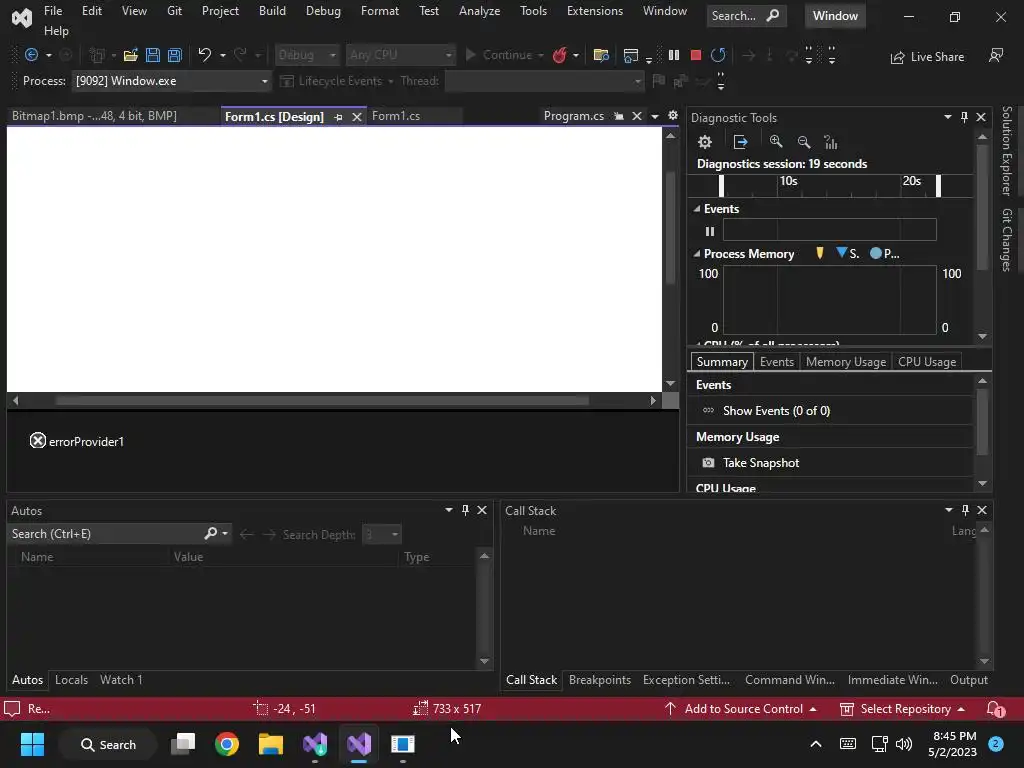
Task: Open the collapsed Solution Explorer side tab
Action: 1007,151
